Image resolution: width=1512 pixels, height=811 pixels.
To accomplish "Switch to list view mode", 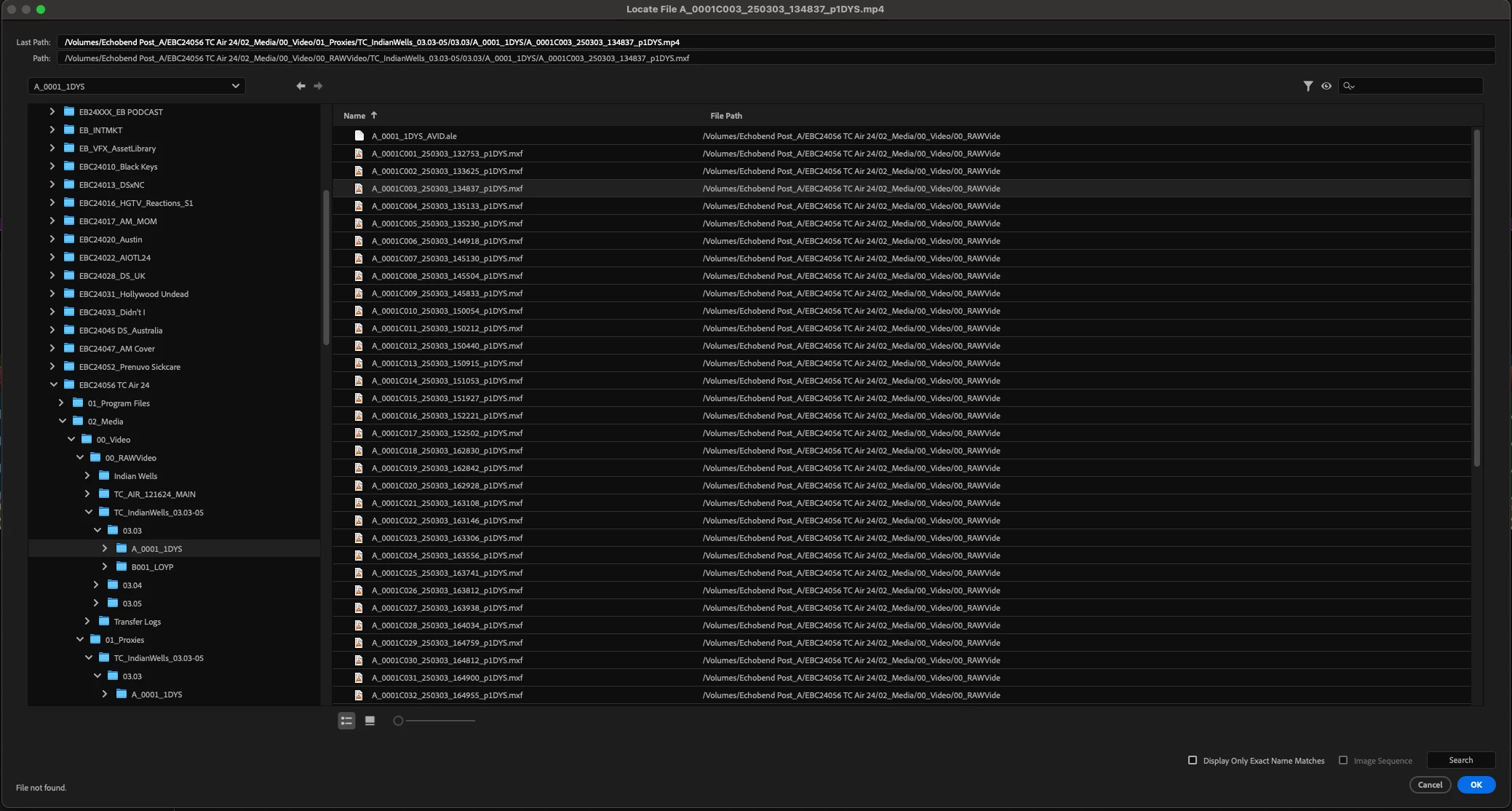I will pos(346,721).
